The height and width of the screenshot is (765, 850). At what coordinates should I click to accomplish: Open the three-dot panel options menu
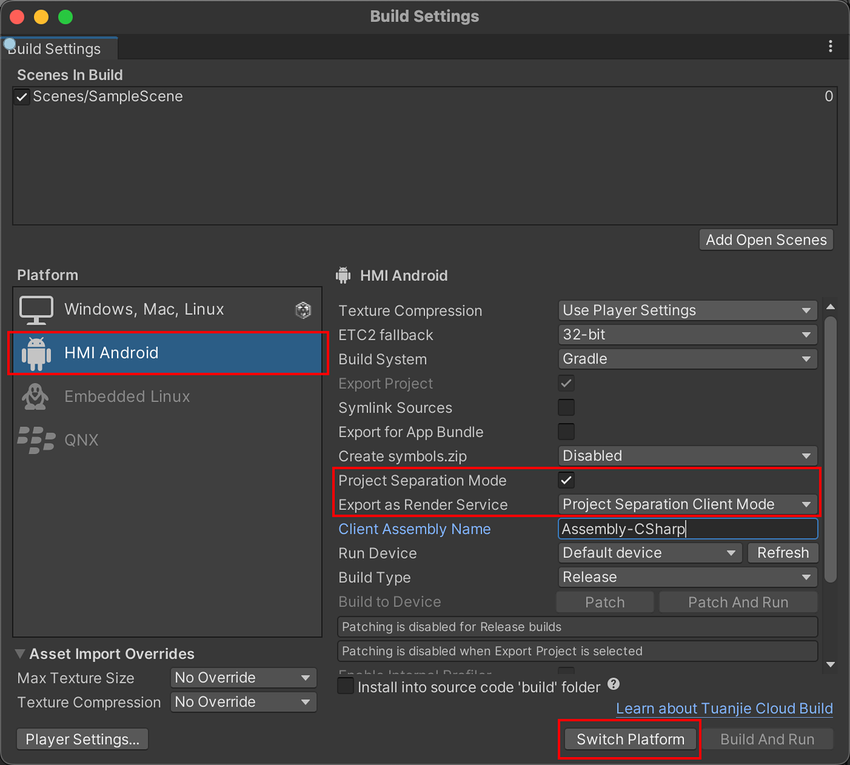pyautogui.click(x=830, y=47)
